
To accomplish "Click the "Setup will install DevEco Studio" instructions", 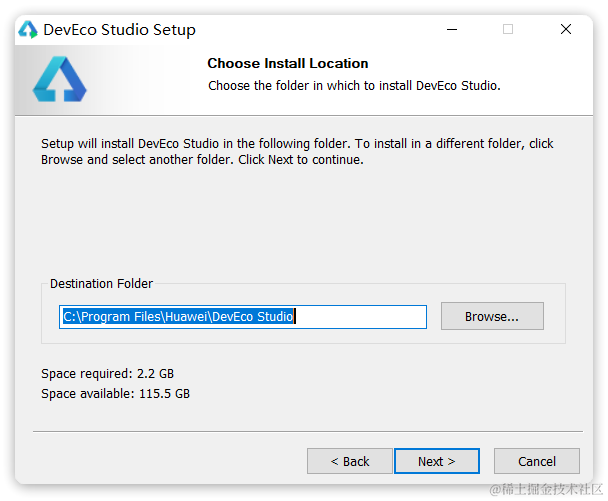I will [297, 152].
